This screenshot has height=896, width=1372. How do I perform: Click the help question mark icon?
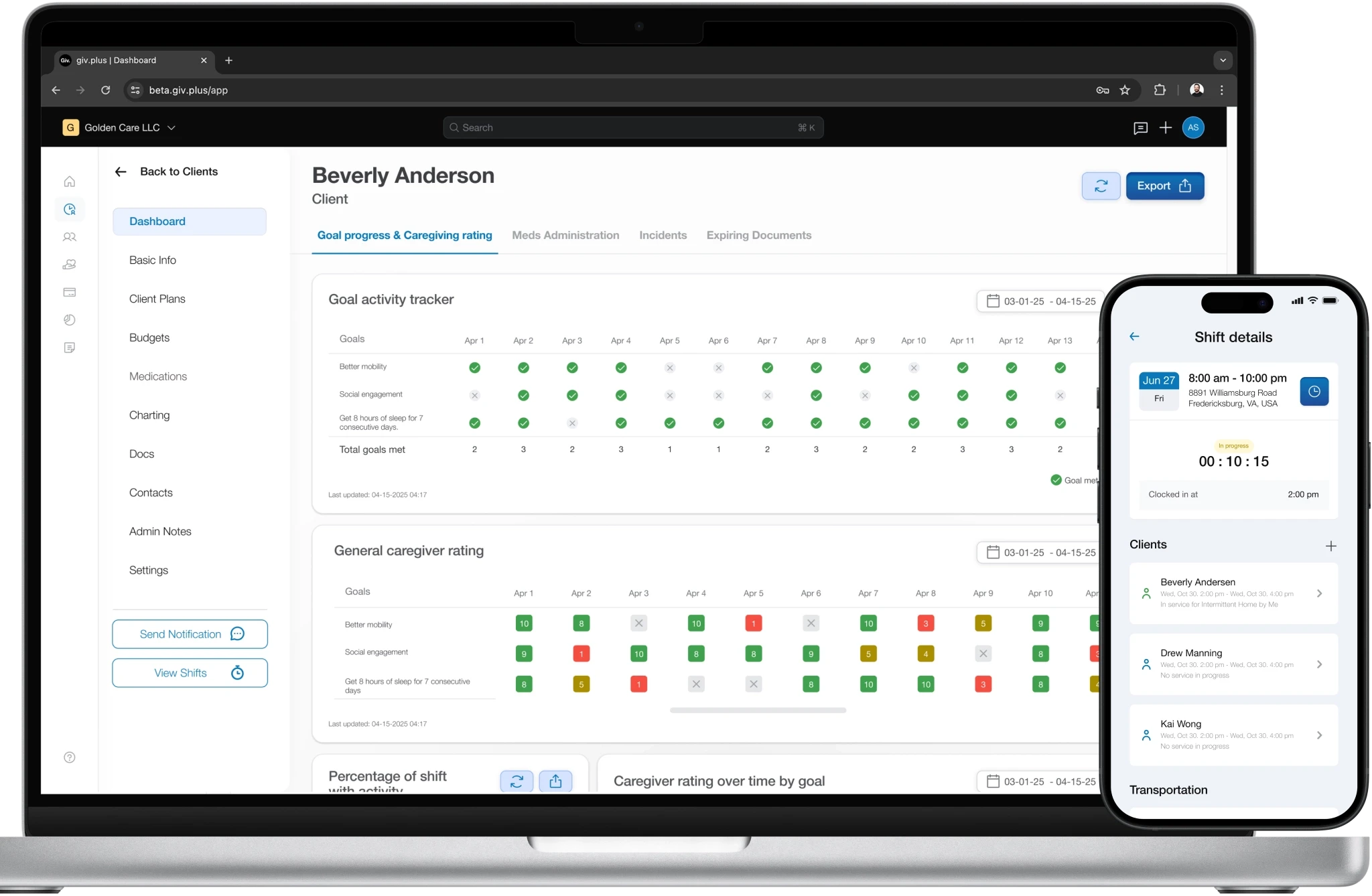point(69,757)
